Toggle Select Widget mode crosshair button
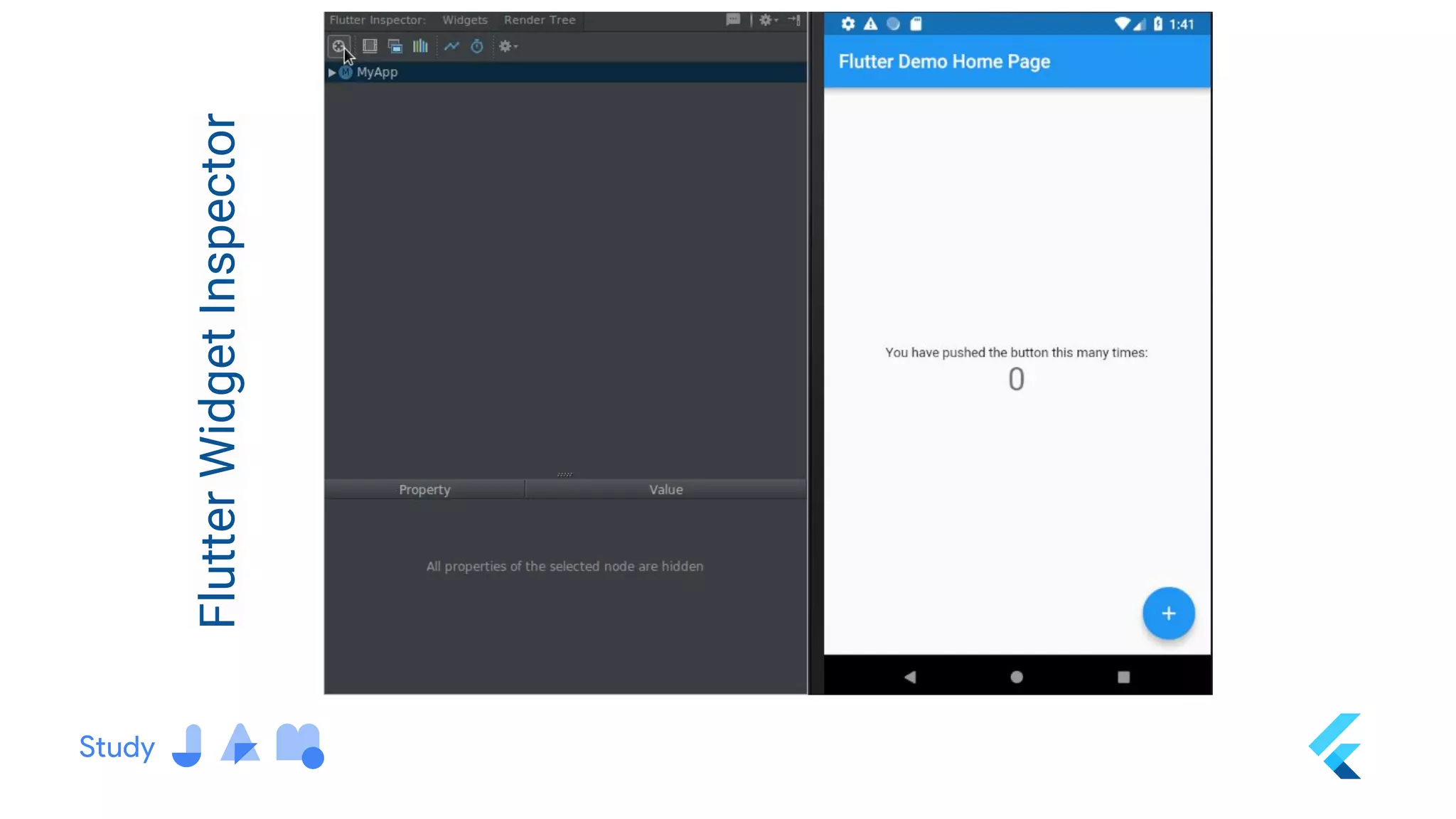The width and height of the screenshot is (1456, 819). pos(338,46)
